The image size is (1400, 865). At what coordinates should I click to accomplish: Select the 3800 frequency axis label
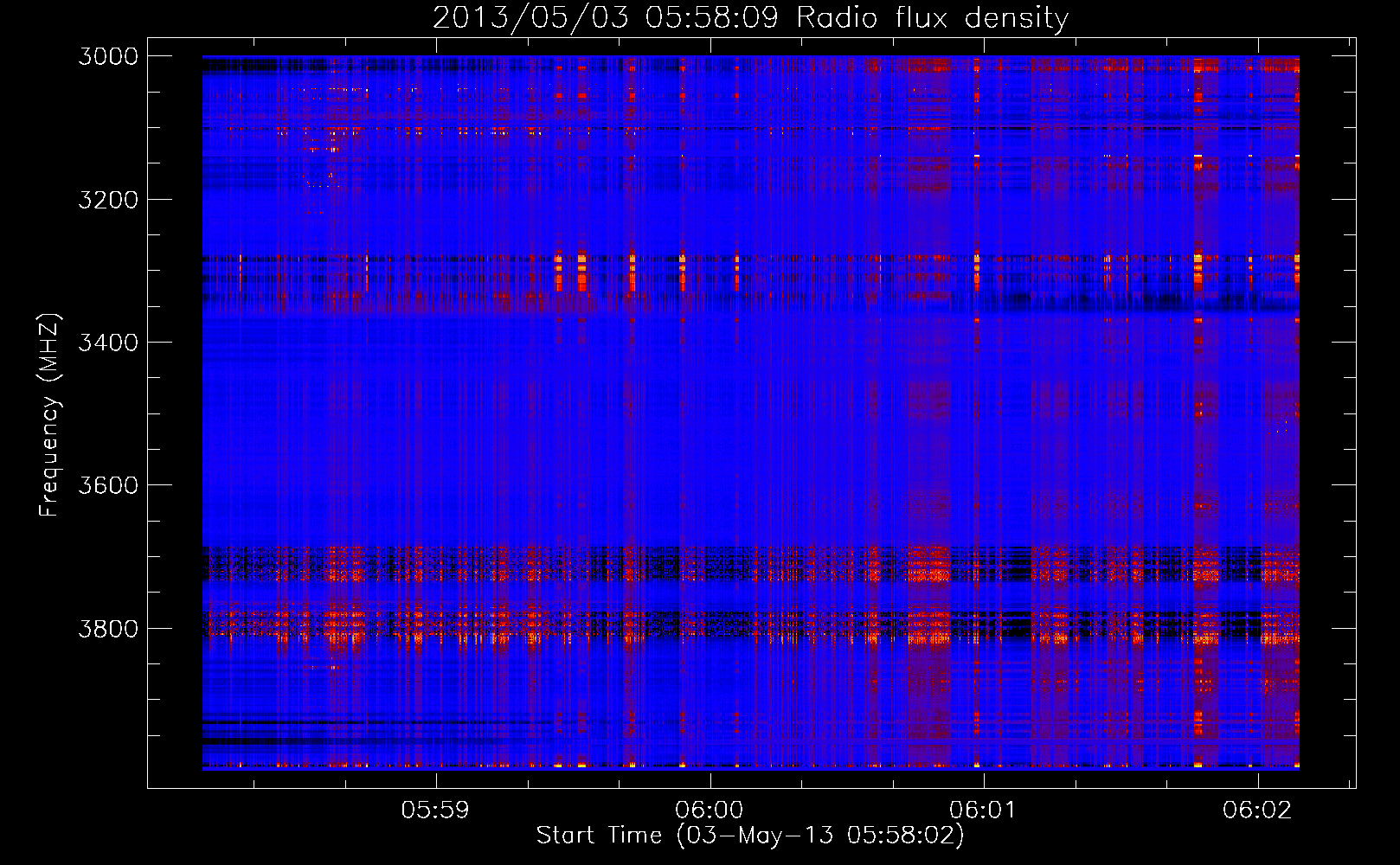(108, 628)
